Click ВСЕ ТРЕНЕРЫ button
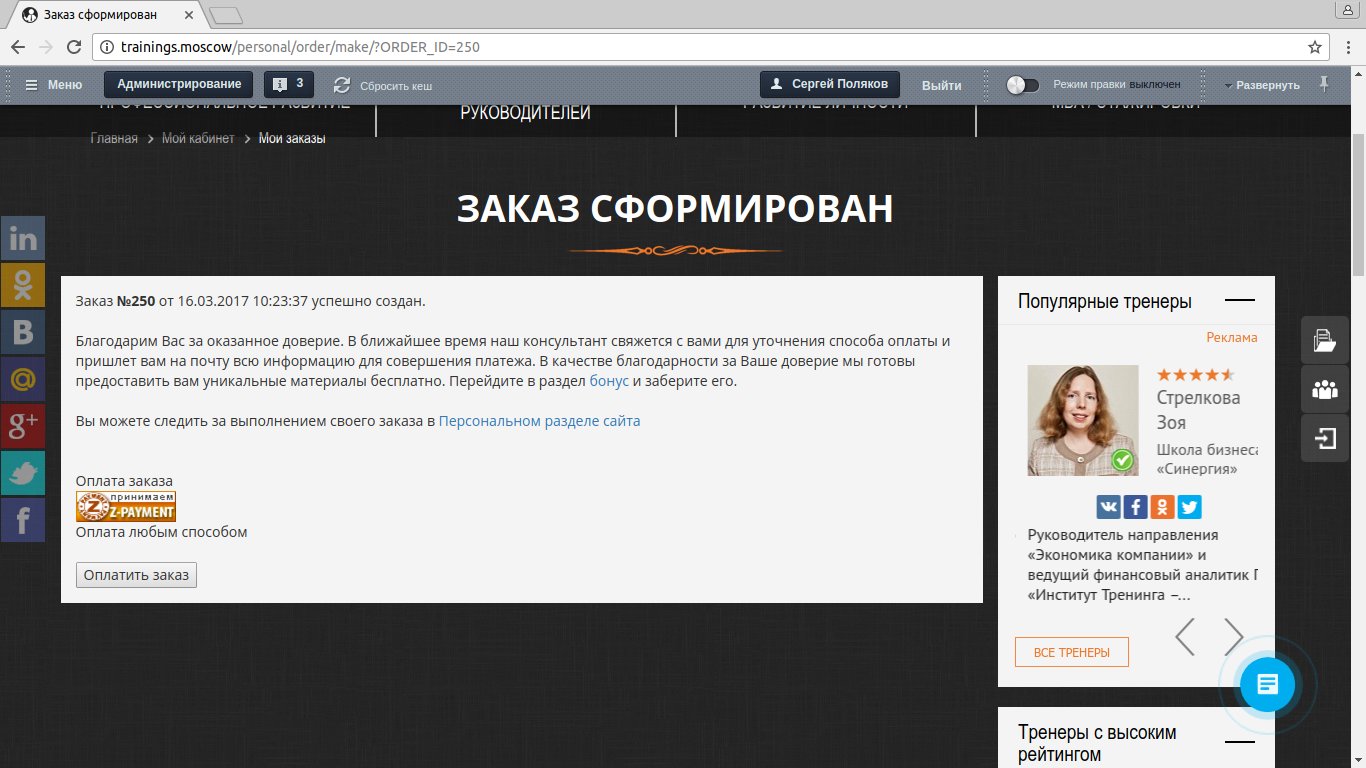Viewport: 1366px width, 768px height. pyautogui.click(x=1072, y=652)
